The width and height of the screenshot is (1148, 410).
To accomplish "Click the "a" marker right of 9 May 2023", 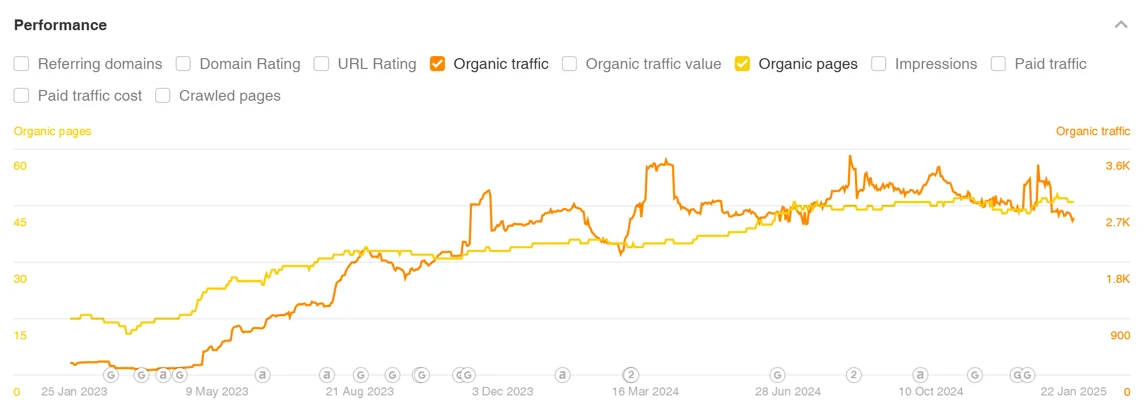I will (x=262, y=375).
